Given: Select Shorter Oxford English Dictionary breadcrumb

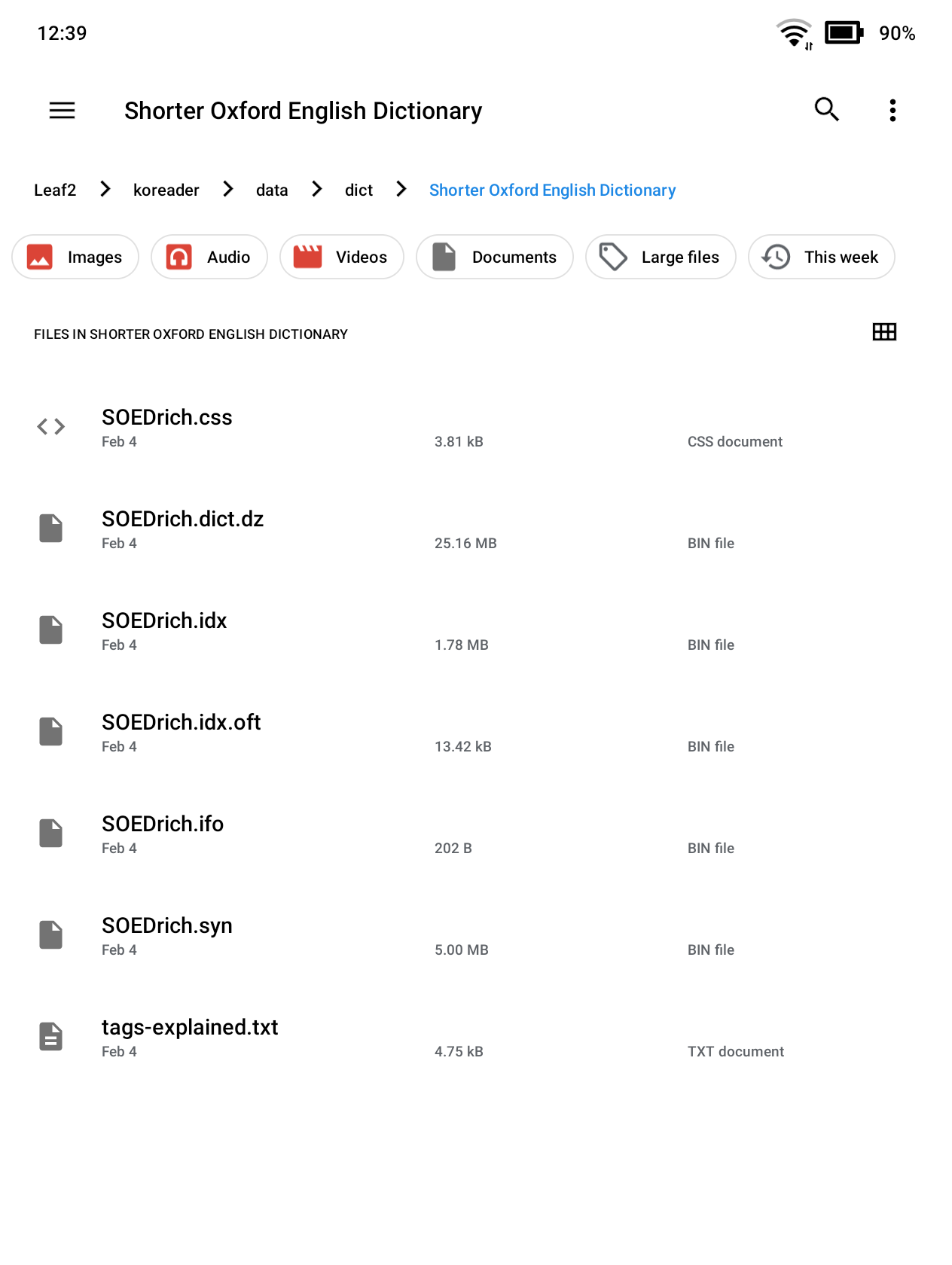Looking at the screenshot, I should 553,190.
